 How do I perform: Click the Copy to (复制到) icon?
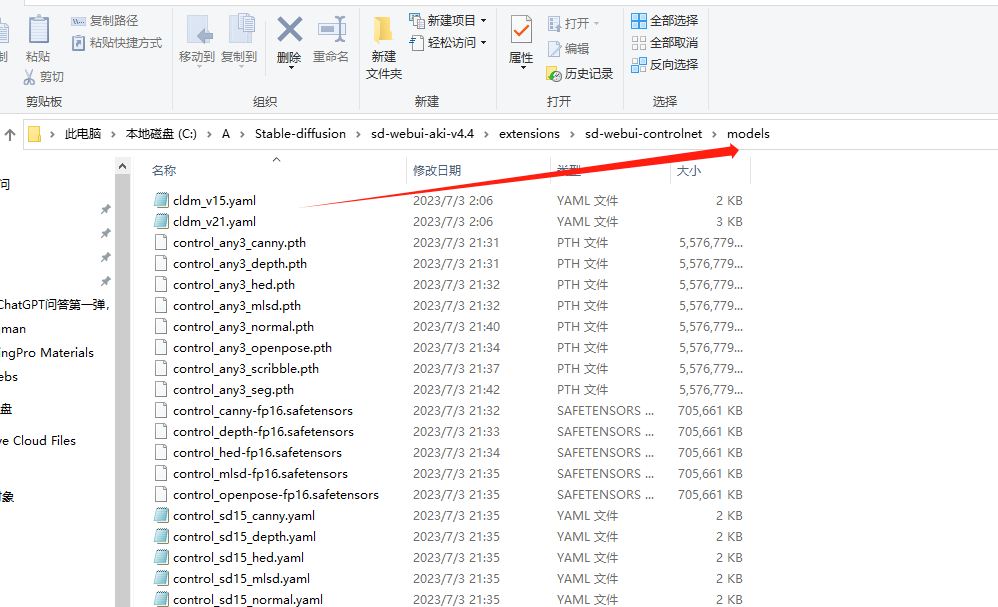pos(239,30)
